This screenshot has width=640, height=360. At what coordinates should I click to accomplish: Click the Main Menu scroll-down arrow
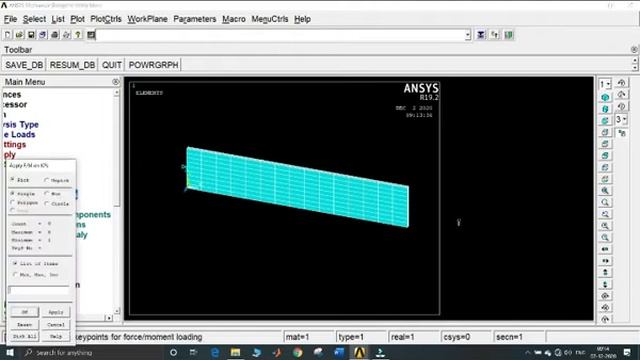point(116,311)
